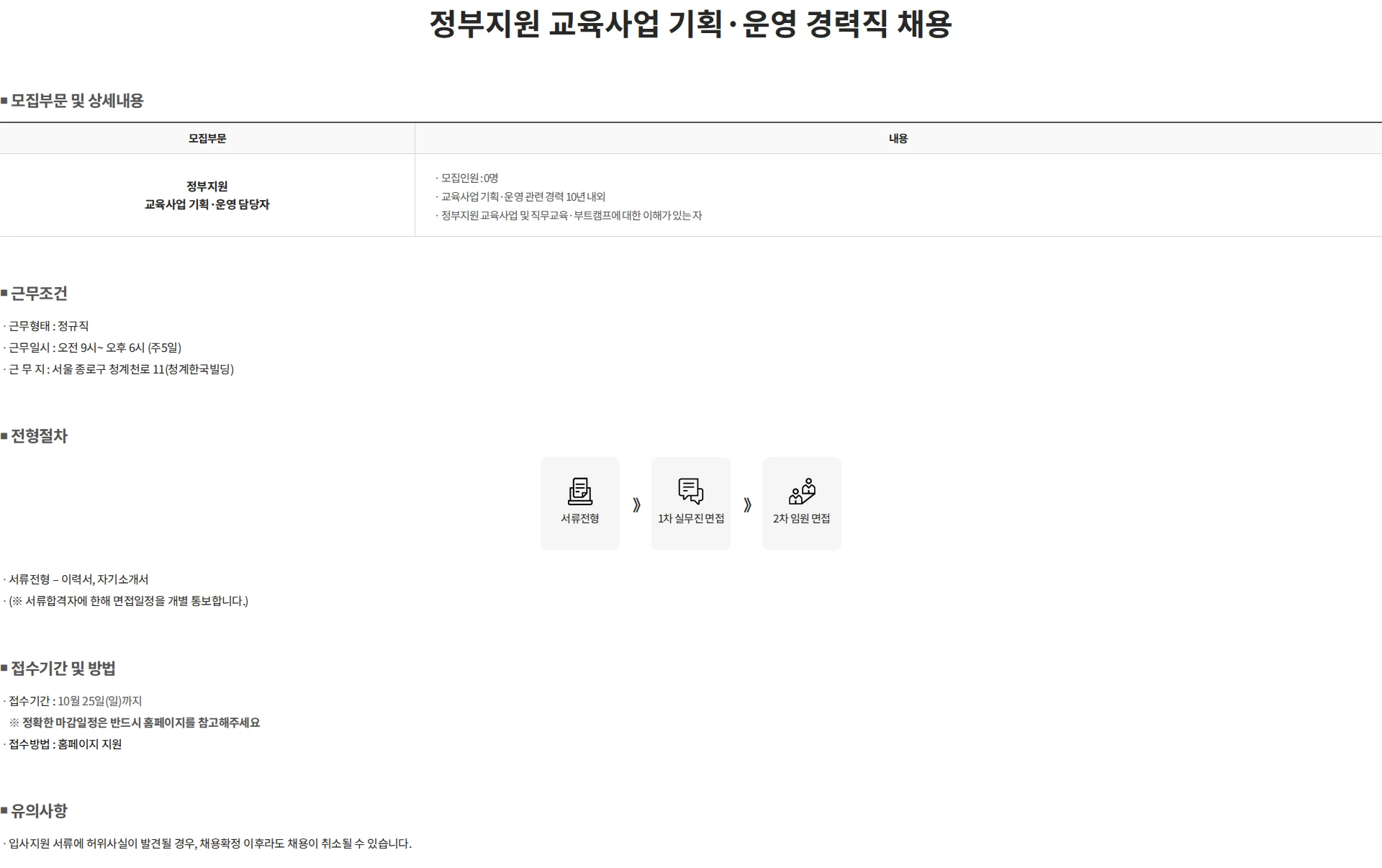Click the page title 정부지원 교육사업 기획·운영 경력직 채용
The image size is (1382, 868).
pyautogui.click(x=691, y=24)
